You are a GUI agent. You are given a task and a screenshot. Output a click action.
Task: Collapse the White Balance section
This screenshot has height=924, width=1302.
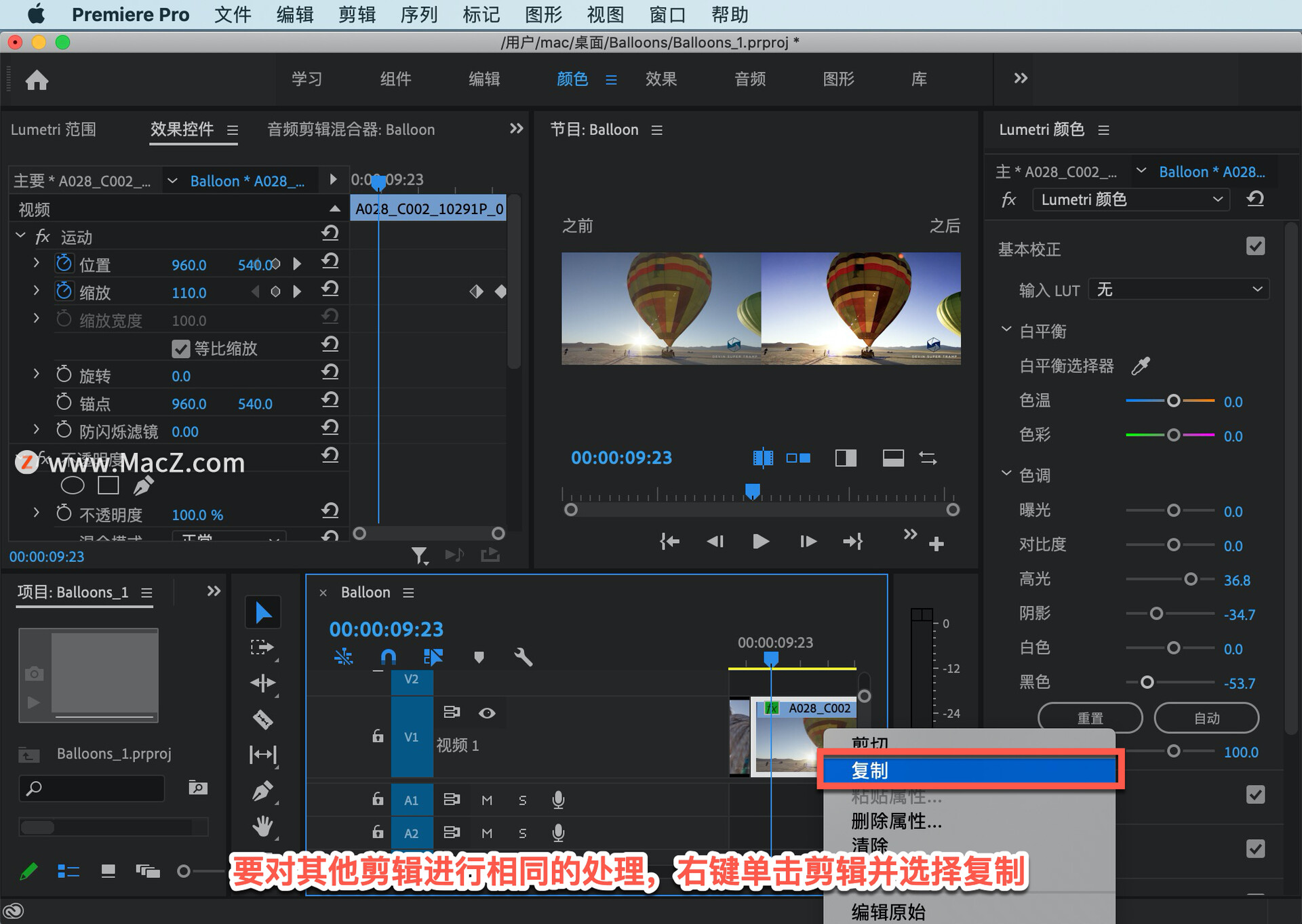point(1006,330)
